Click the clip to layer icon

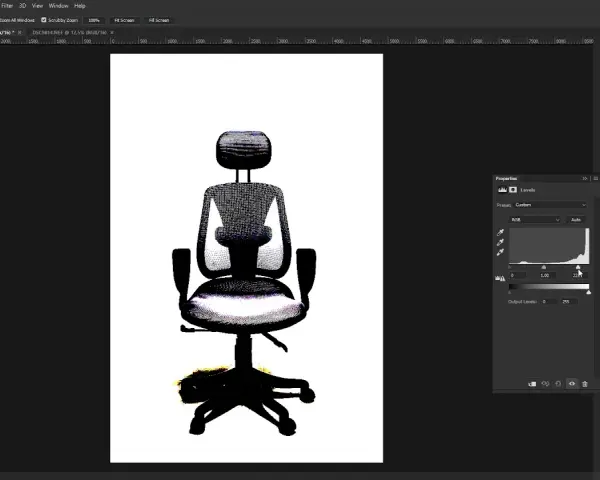click(532, 384)
